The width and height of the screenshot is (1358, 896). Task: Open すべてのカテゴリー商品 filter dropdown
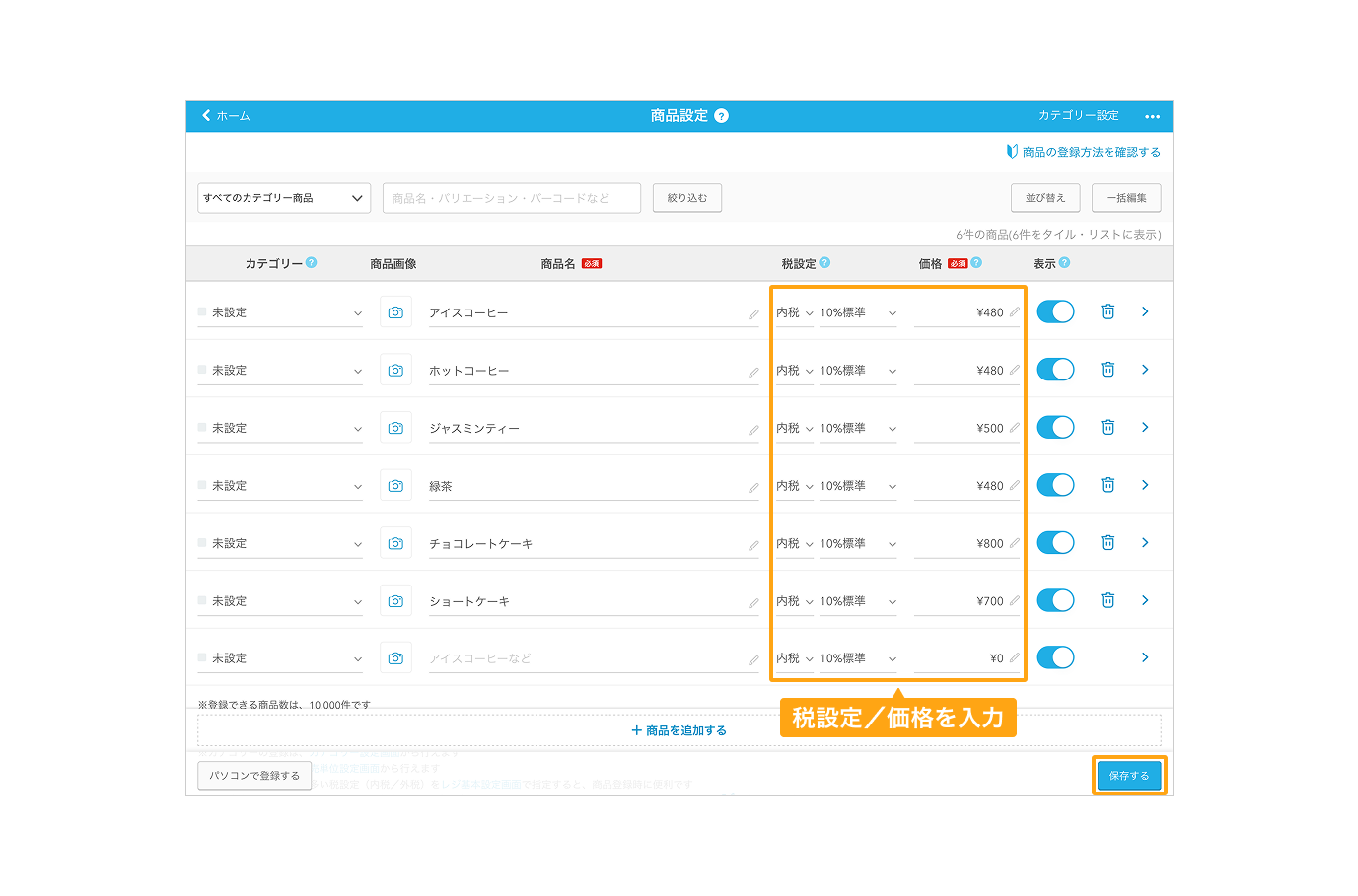pyautogui.click(x=284, y=198)
